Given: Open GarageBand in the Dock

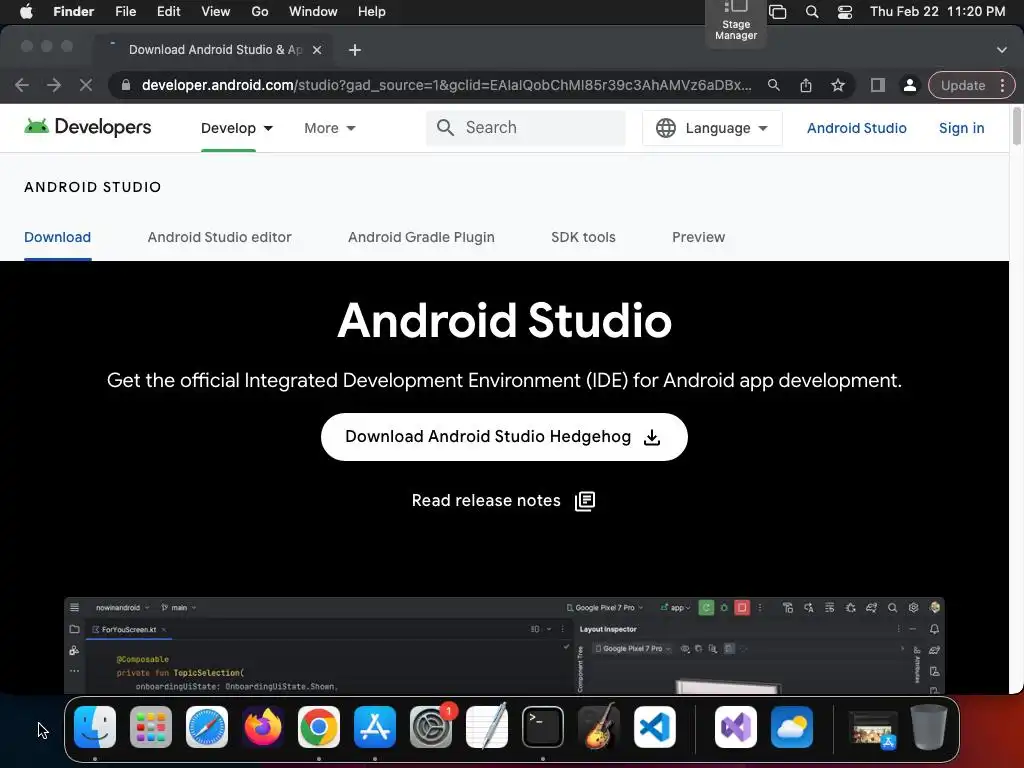Looking at the screenshot, I should pyautogui.click(x=599, y=727).
